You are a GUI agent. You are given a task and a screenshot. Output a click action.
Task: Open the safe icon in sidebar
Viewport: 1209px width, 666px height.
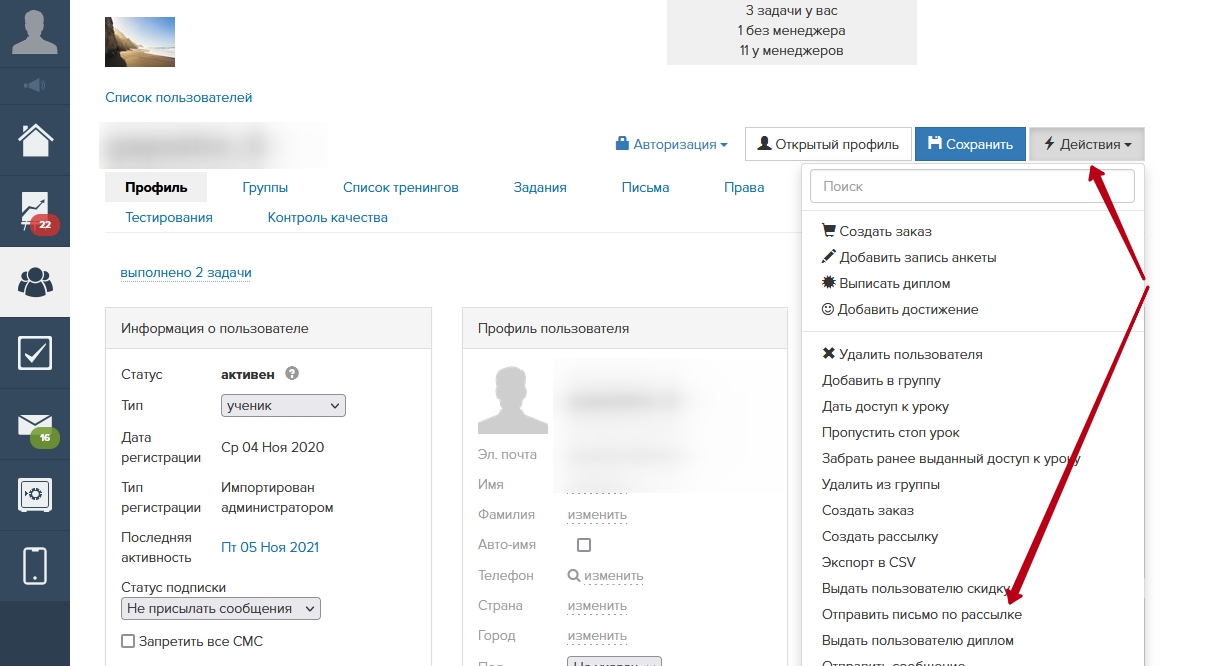[35, 494]
